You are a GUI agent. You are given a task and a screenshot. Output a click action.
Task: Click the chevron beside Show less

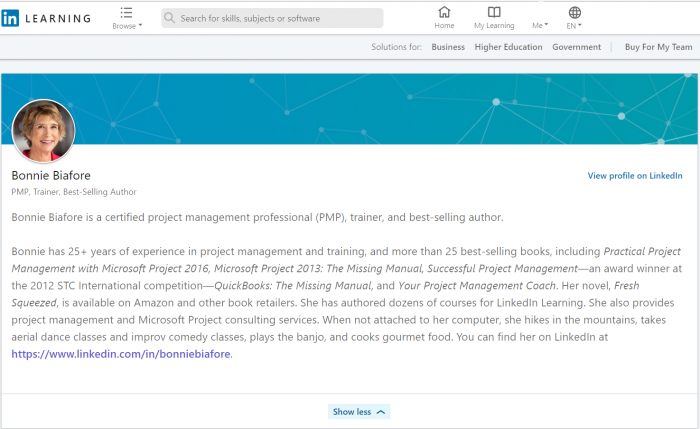pyautogui.click(x=381, y=412)
